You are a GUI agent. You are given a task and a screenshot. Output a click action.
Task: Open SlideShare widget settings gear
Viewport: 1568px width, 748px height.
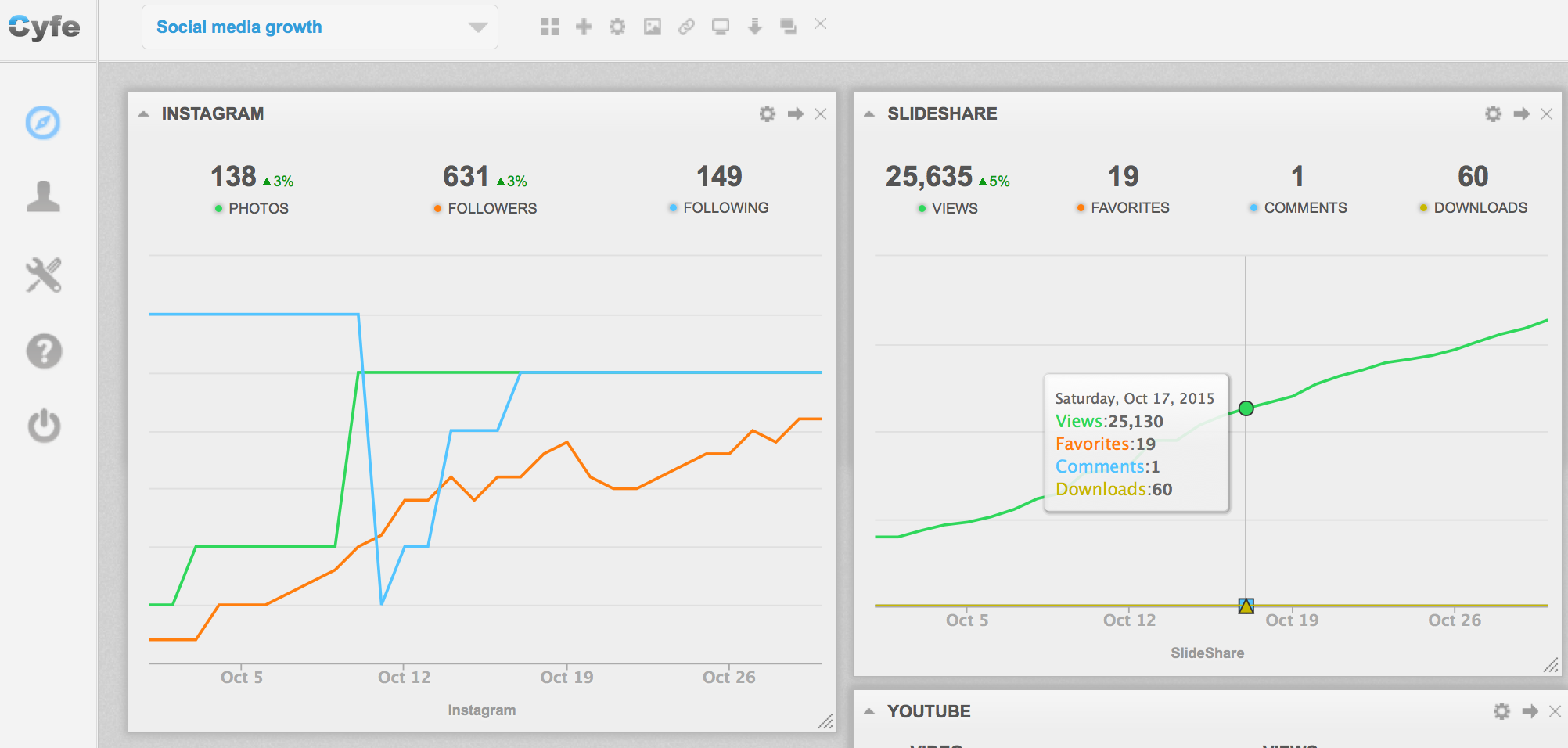pos(1494,114)
